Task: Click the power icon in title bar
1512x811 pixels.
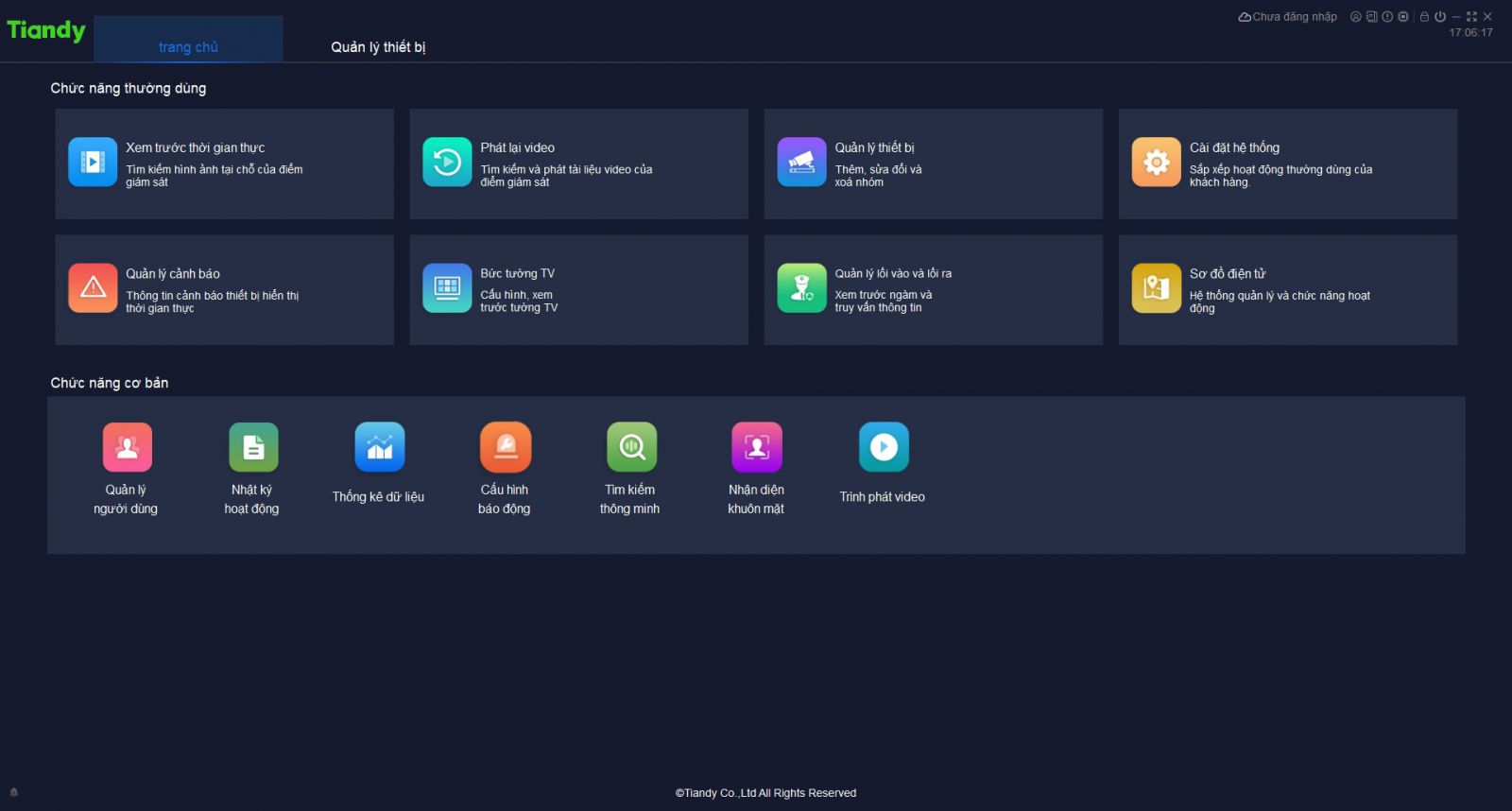Action: (1440, 17)
